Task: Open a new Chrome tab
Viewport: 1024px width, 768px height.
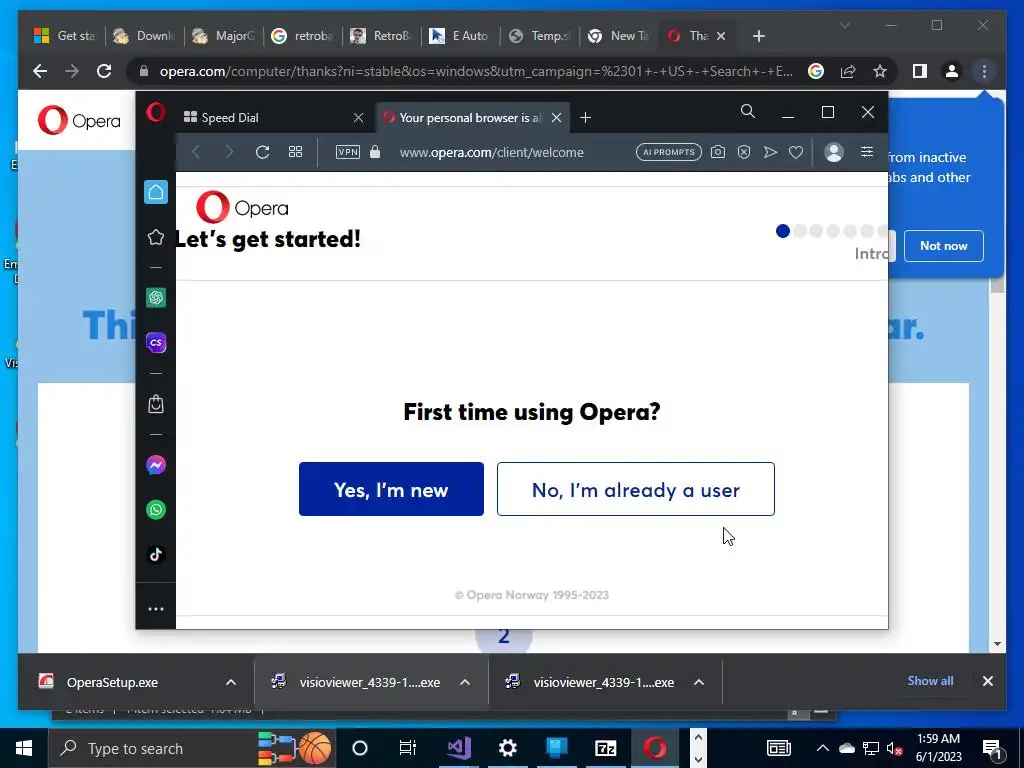Action: click(x=758, y=36)
